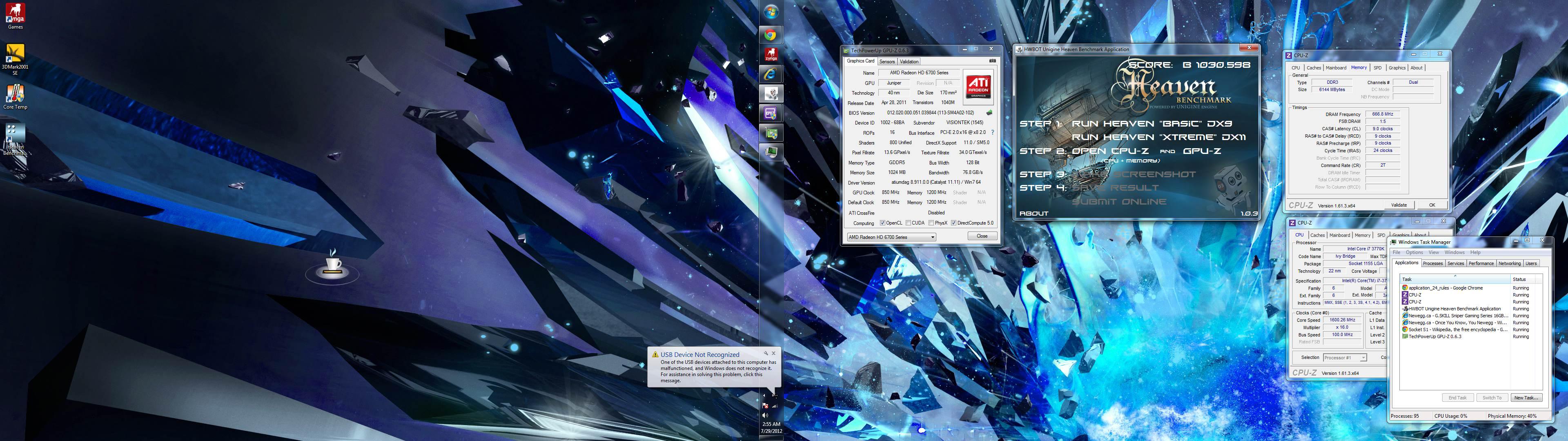Image resolution: width=1568 pixels, height=441 pixels.
Task: Open the GPU-Z taskbar button
Action: pos(771,133)
